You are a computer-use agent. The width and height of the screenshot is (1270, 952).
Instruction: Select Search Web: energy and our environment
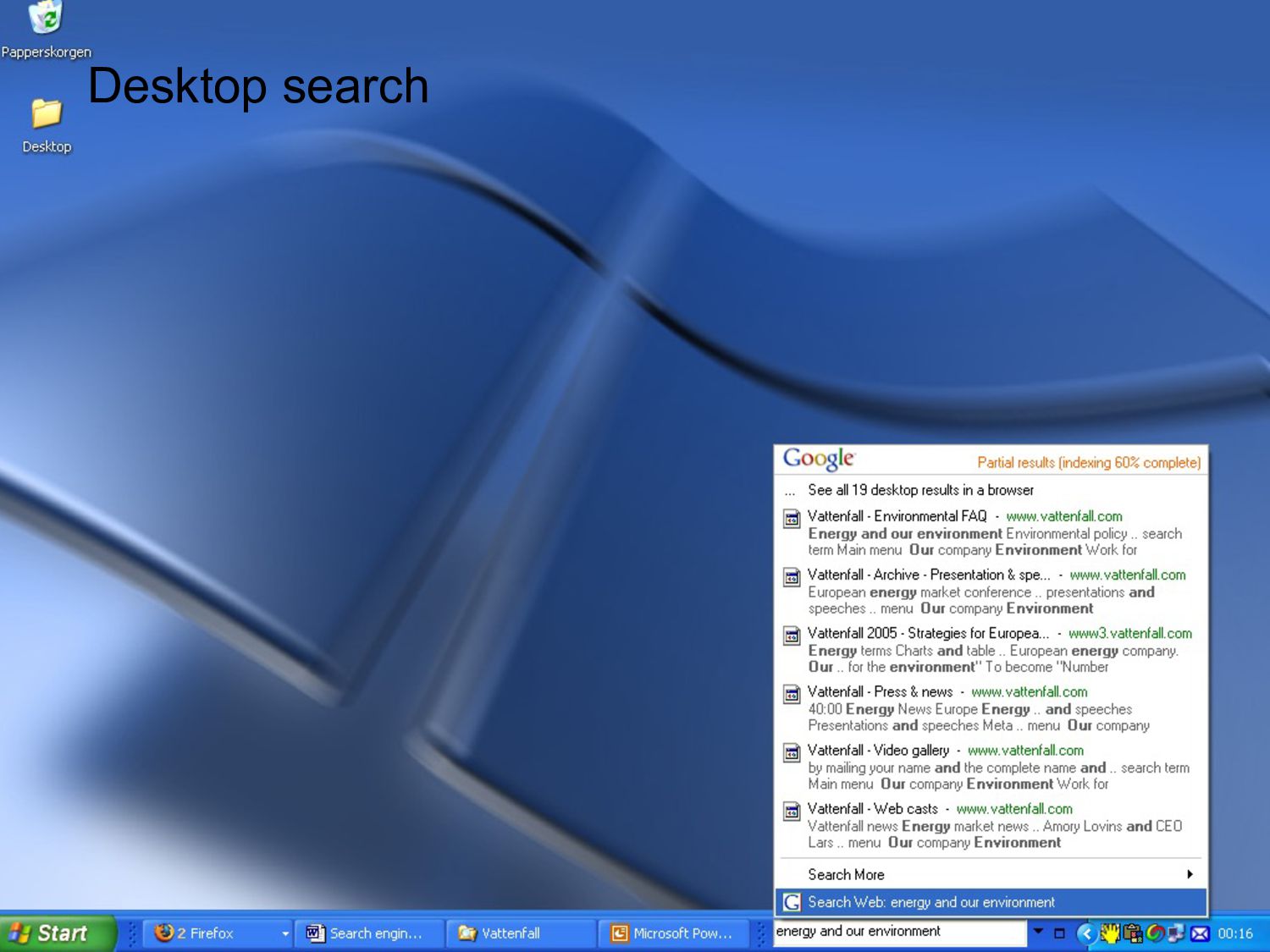[991, 902]
